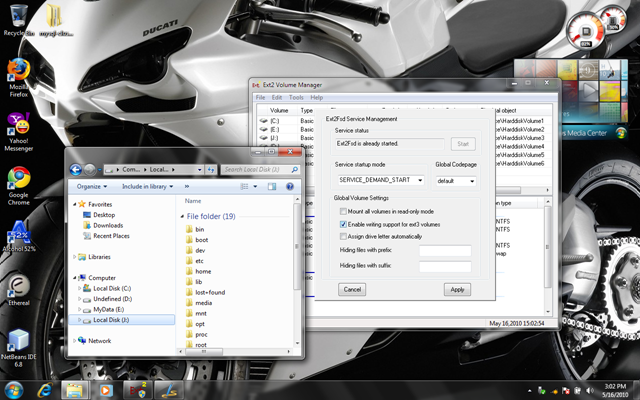Open the Action Center flag tray icon

point(566,391)
